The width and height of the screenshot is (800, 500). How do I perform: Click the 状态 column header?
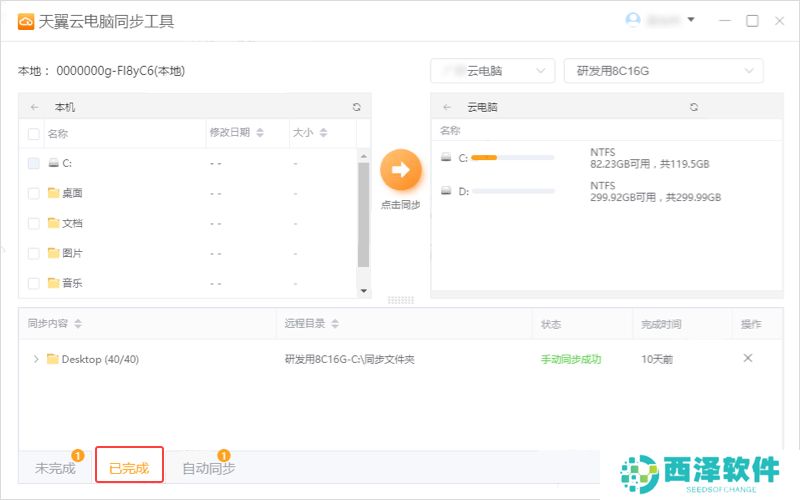[x=551, y=324]
